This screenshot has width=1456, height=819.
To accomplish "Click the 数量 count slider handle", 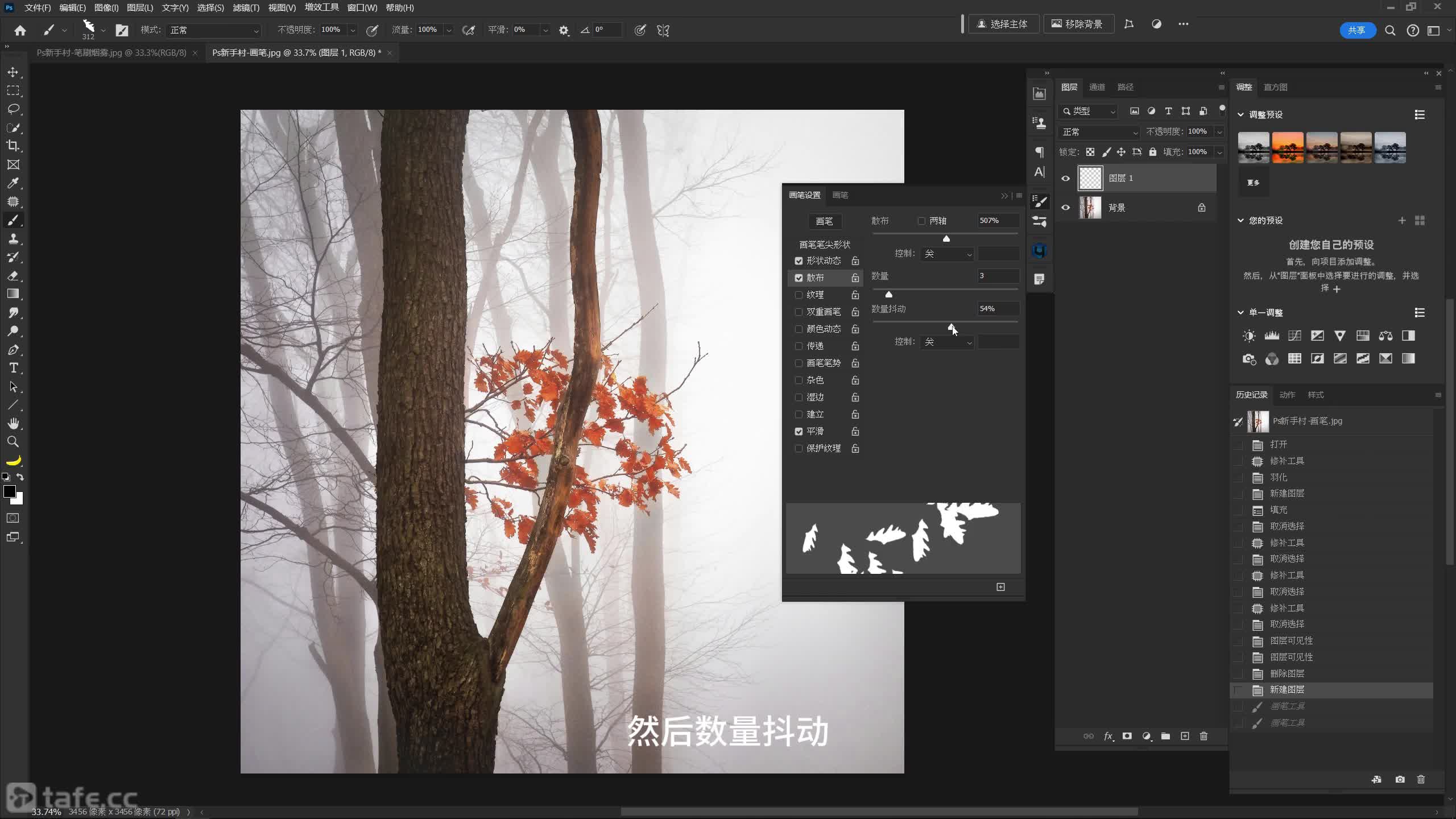I will [888, 294].
